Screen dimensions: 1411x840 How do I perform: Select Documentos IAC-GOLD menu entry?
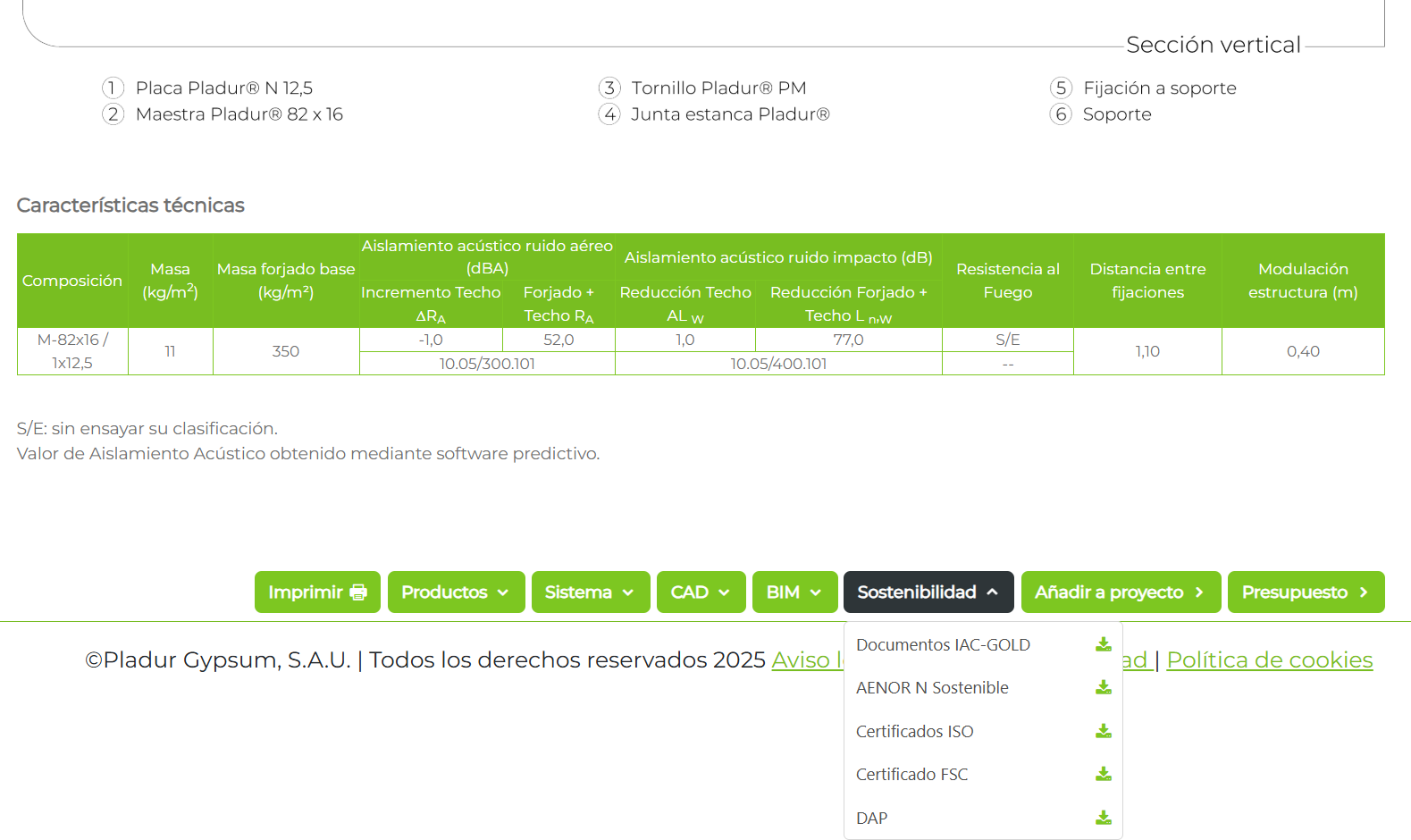pyautogui.click(x=943, y=645)
